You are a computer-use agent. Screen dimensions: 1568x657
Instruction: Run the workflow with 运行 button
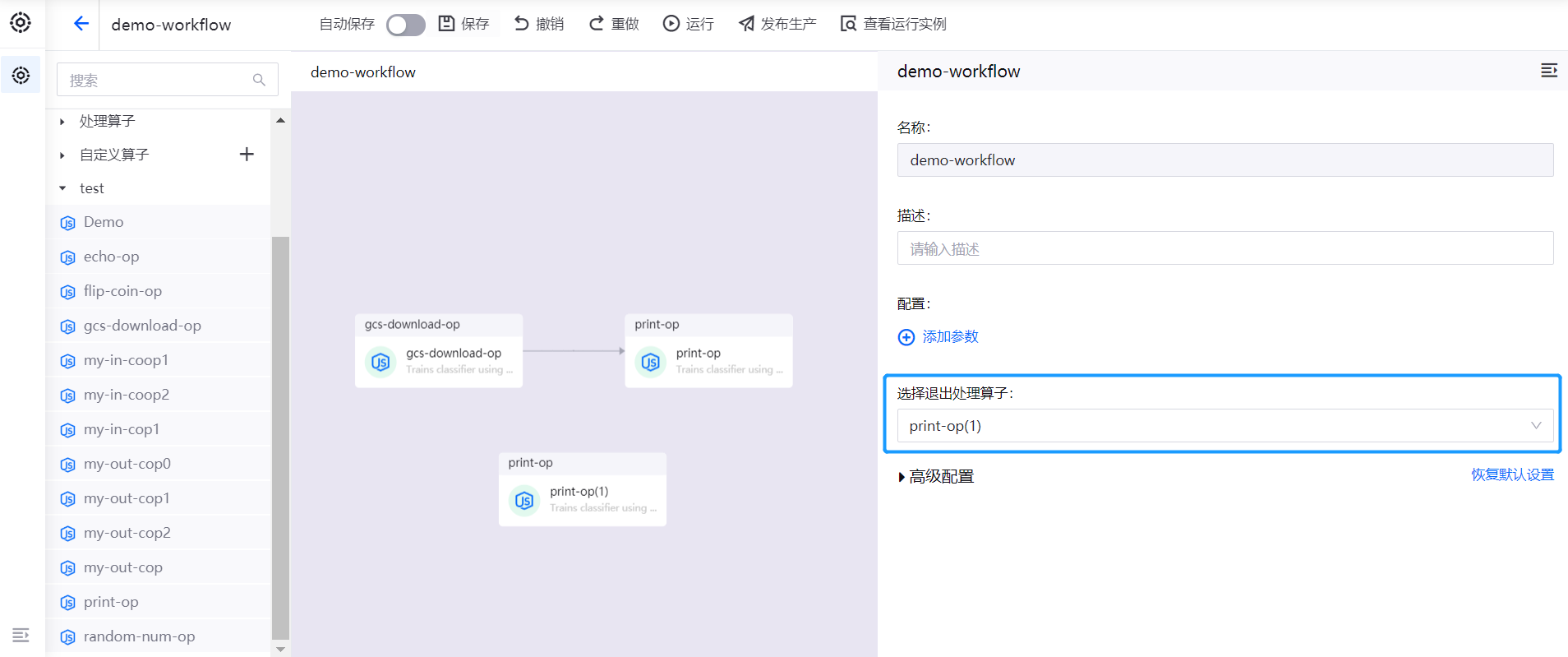[689, 24]
